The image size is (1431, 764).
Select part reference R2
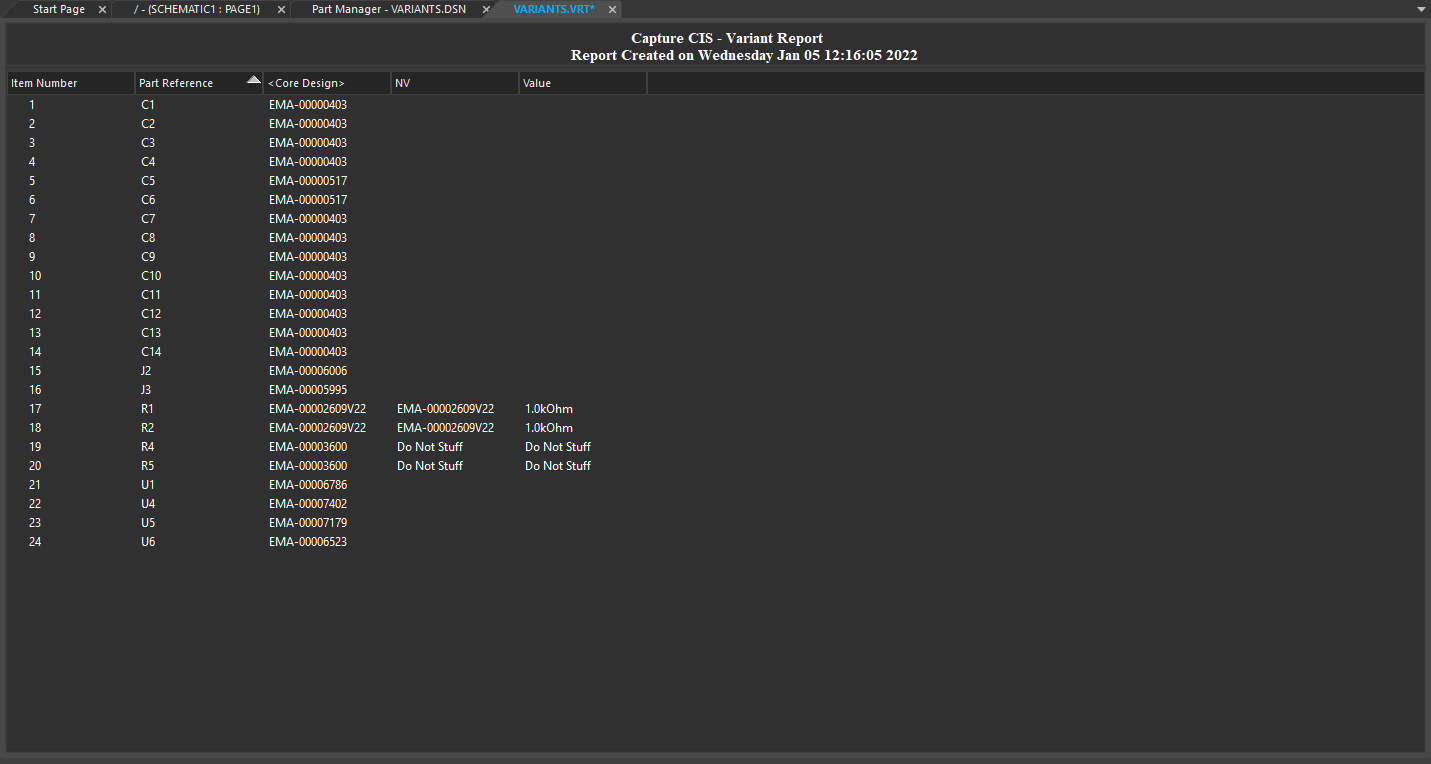tap(147, 427)
